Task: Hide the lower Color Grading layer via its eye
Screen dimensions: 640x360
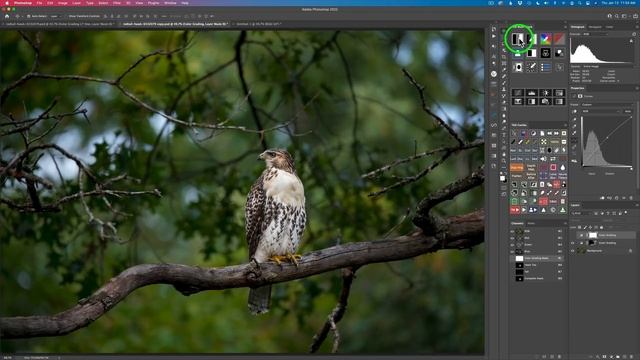Action: [x=573, y=243]
